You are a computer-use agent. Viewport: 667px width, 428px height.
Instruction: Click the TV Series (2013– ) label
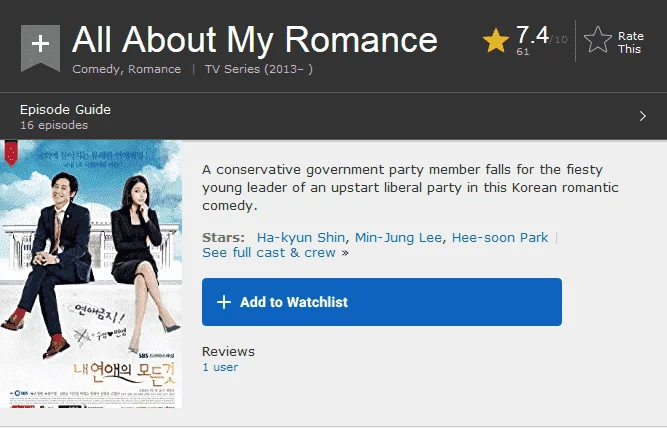(x=259, y=69)
